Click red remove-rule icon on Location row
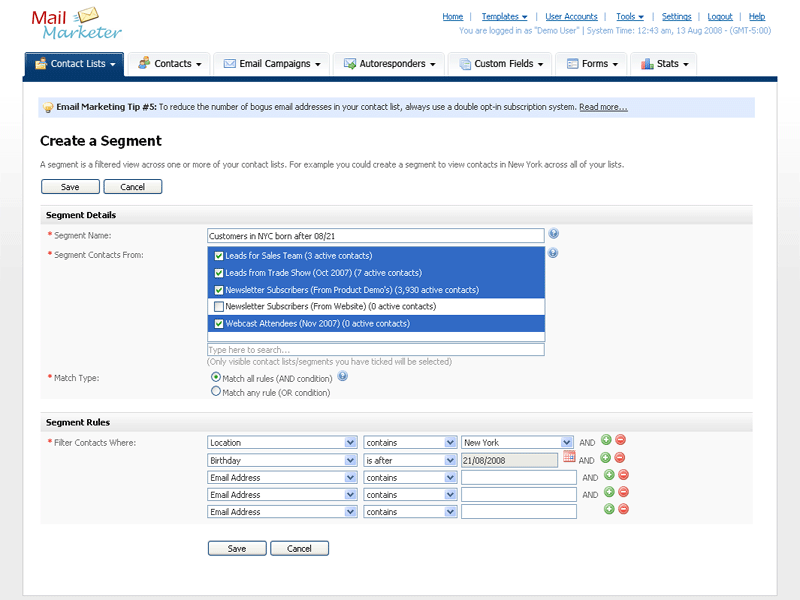Screen dimensions: 800x600 click(621, 440)
